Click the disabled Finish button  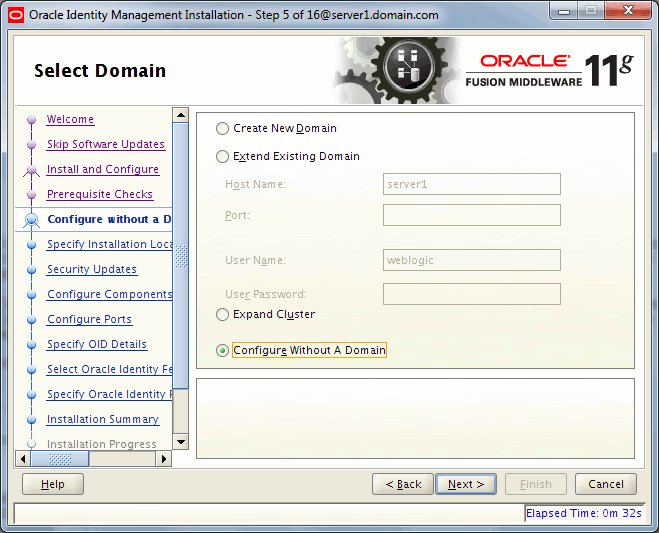pyautogui.click(x=536, y=484)
